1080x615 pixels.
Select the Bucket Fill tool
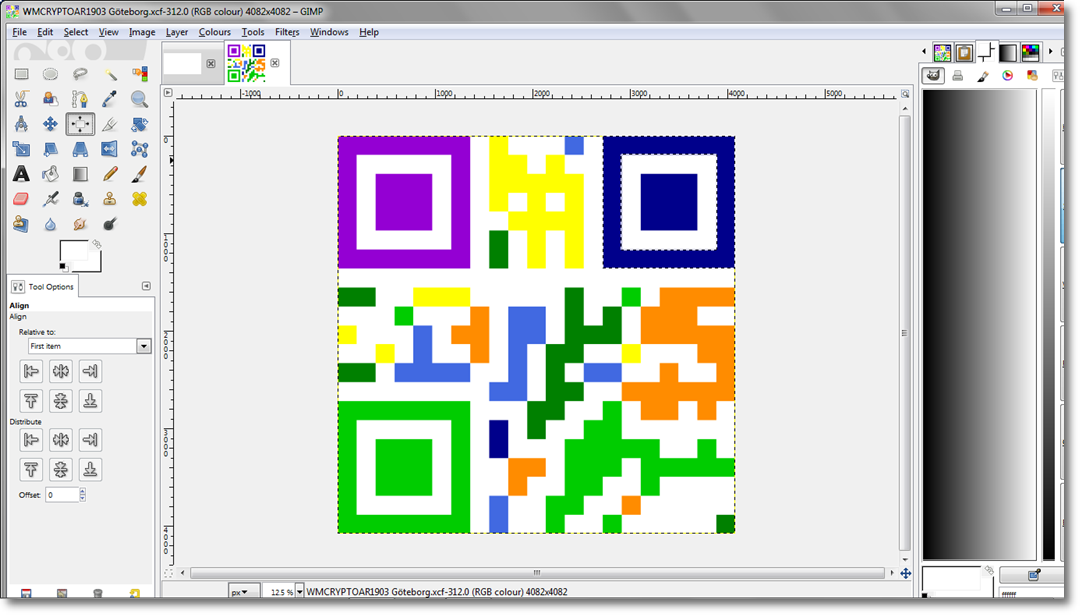coord(50,174)
